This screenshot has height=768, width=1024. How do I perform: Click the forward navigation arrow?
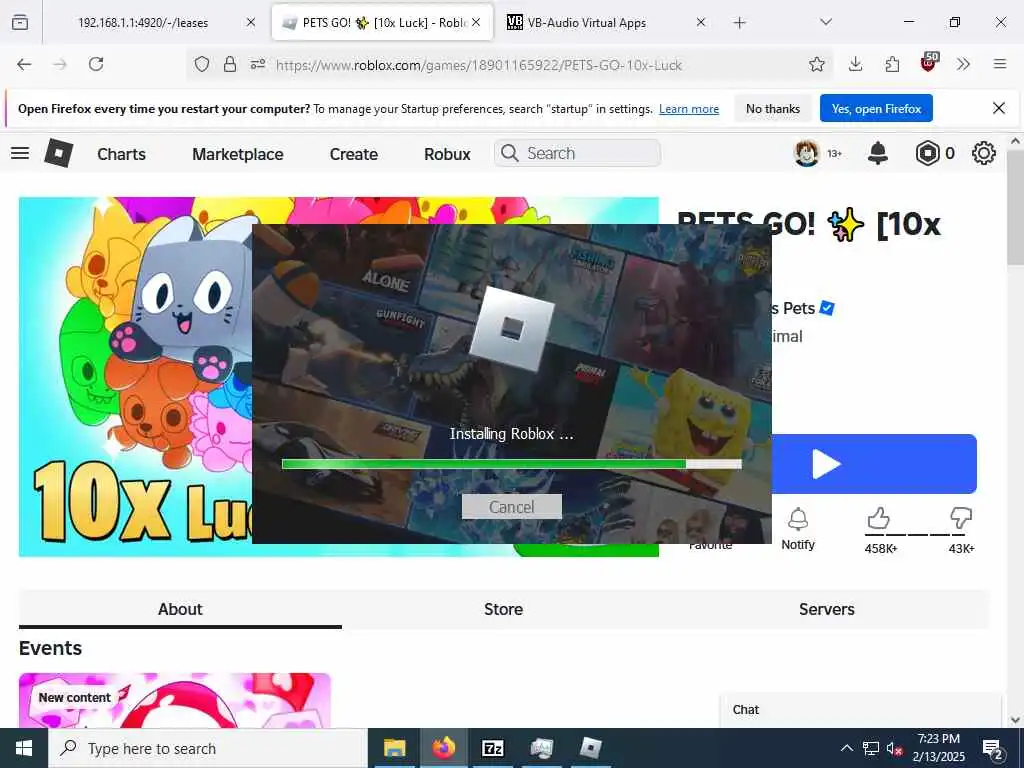coord(60,64)
